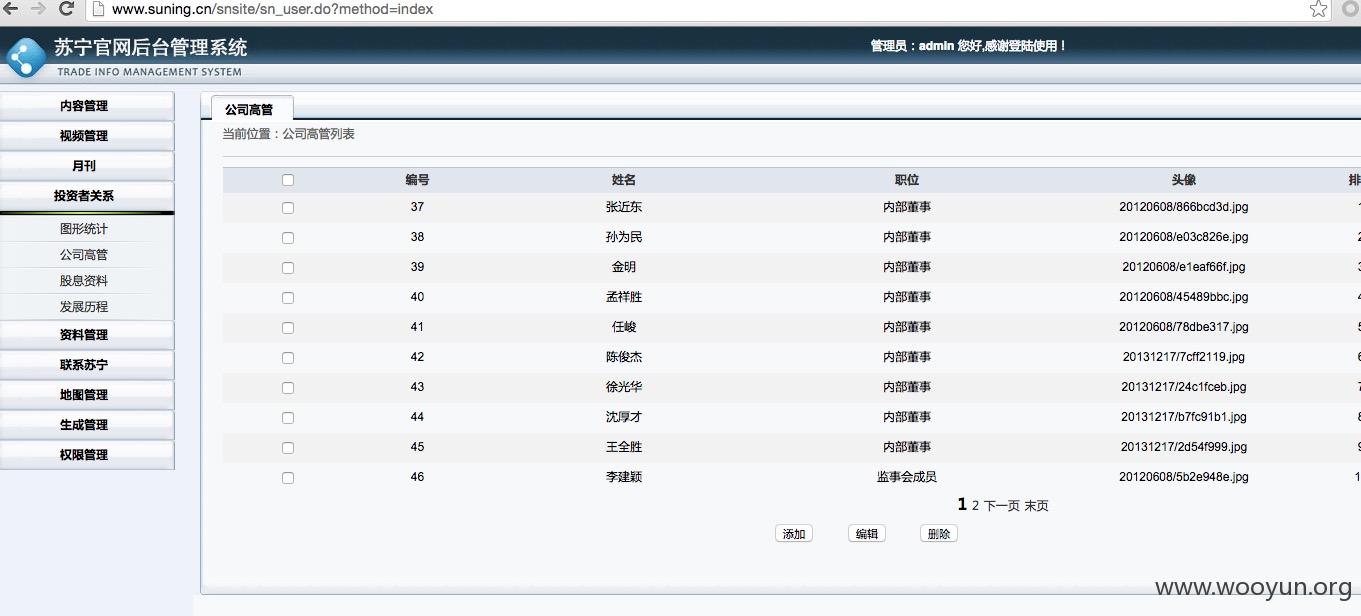Open the 发展历程 submenu item
The height and width of the screenshot is (616, 1361).
tap(84, 307)
